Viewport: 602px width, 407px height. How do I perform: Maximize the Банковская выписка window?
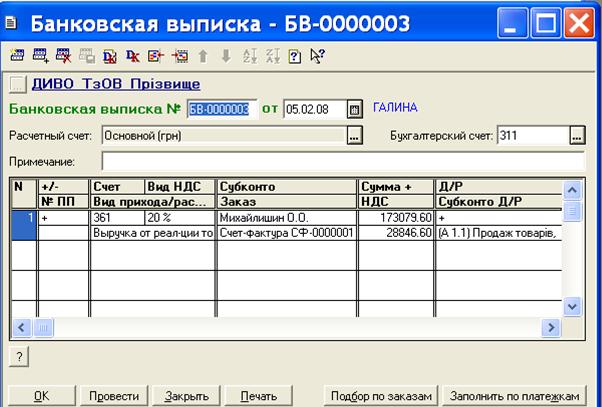point(546,23)
